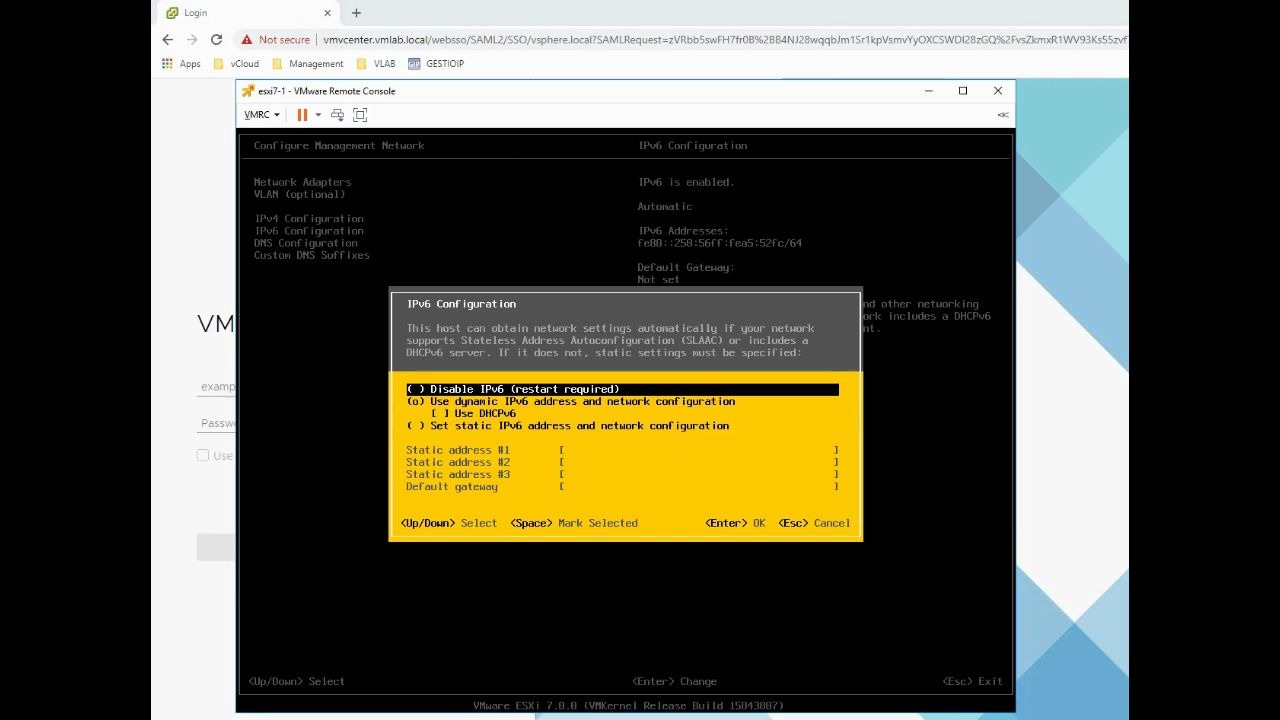Open the Apps bookmarks shortcut
Screen dimensions: 1280x720
[x=181, y=64]
